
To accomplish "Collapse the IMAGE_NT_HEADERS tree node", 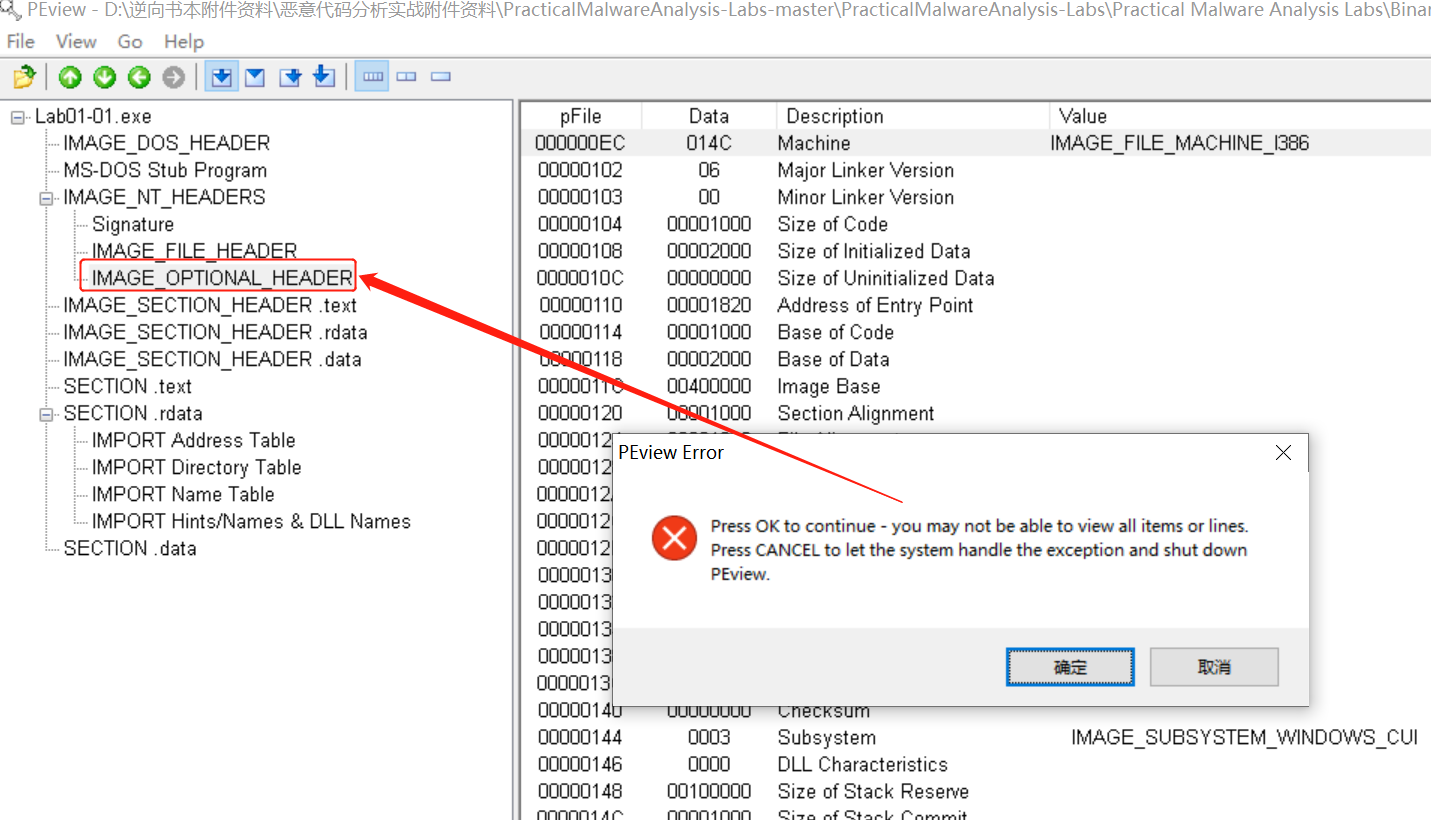I will [46, 198].
